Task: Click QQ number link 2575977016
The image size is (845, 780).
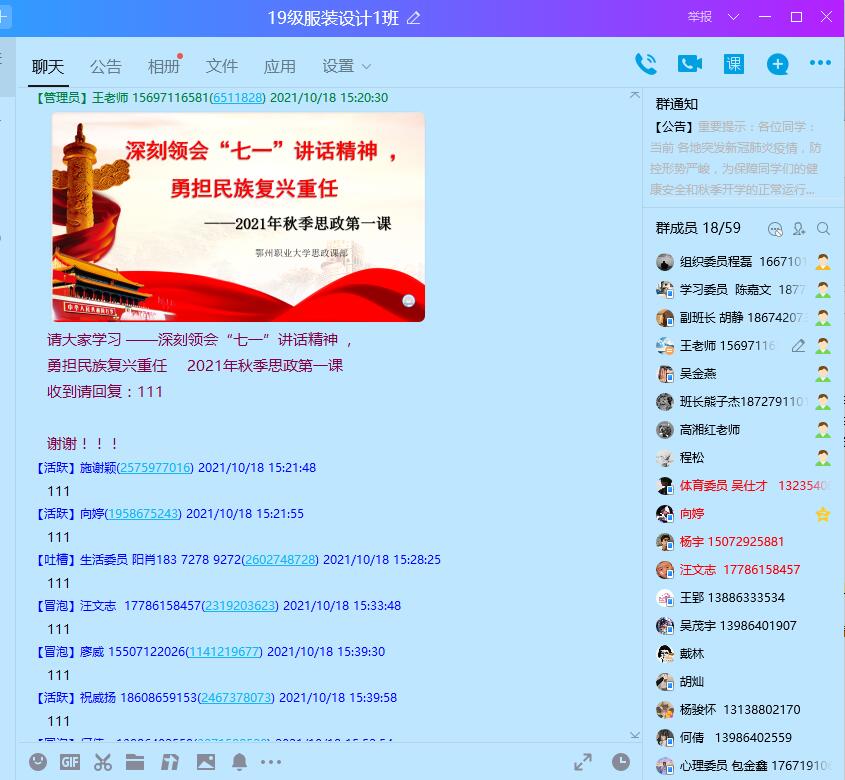Action: 155,468
